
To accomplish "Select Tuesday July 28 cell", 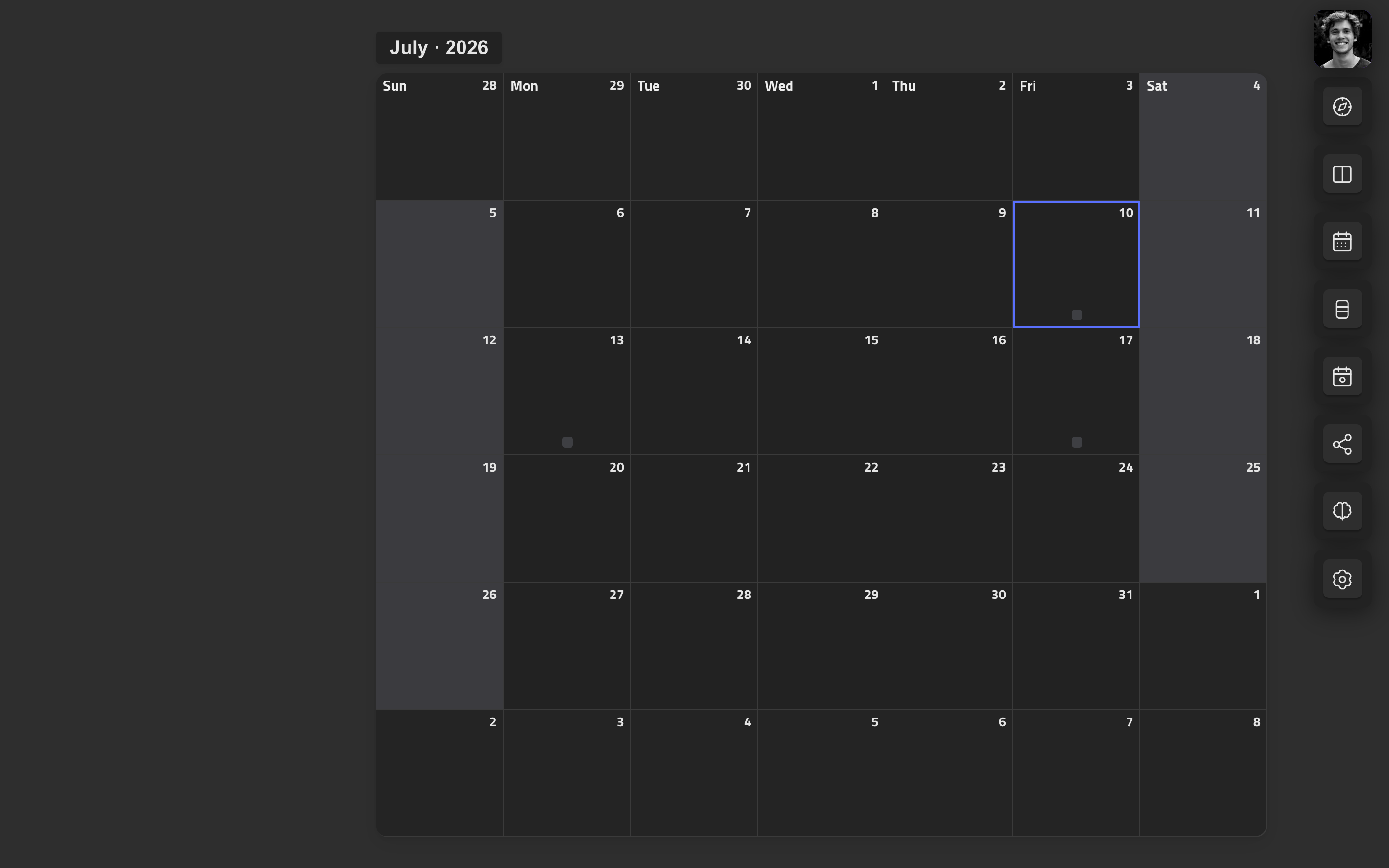I will click(x=694, y=646).
